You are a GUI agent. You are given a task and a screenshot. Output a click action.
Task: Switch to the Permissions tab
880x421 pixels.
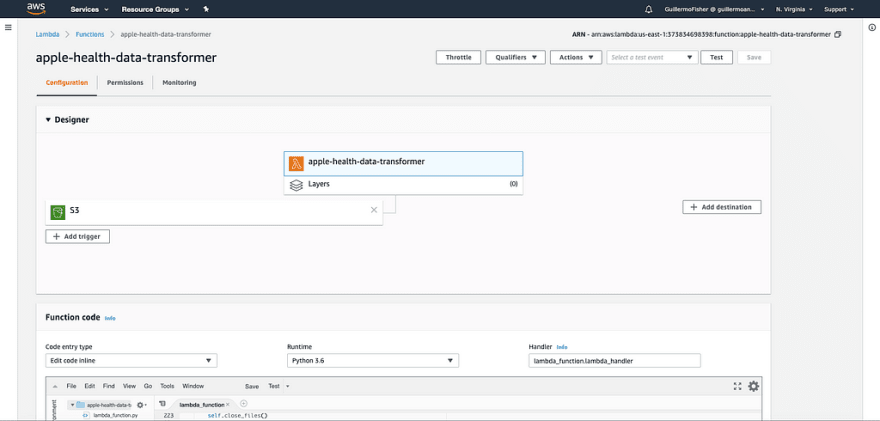point(125,83)
